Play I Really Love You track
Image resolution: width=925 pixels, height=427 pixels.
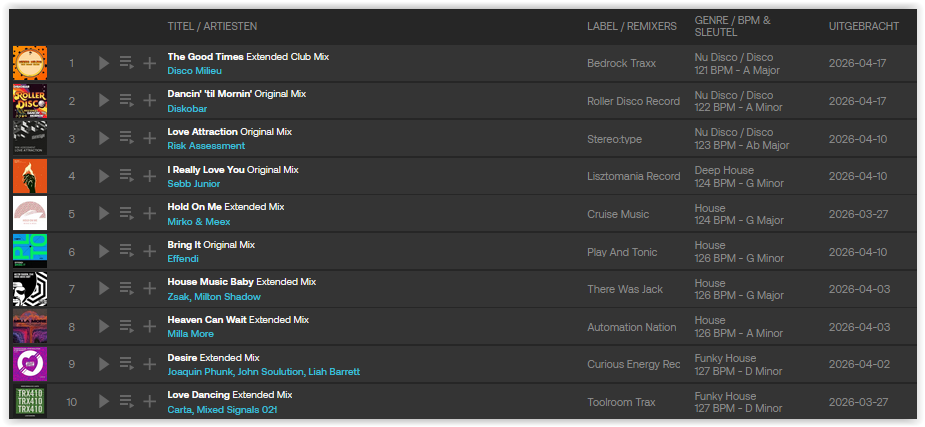[104, 177]
